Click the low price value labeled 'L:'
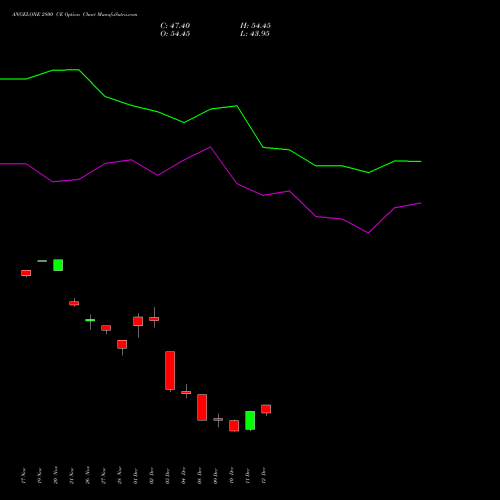Screen dimensions: 500x500 pos(255,34)
